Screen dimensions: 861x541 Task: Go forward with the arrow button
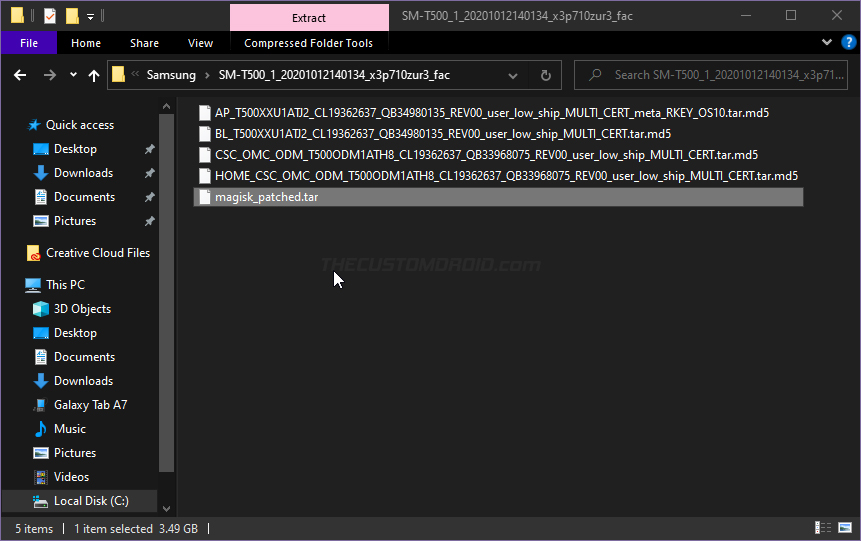(x=49, y=75)
